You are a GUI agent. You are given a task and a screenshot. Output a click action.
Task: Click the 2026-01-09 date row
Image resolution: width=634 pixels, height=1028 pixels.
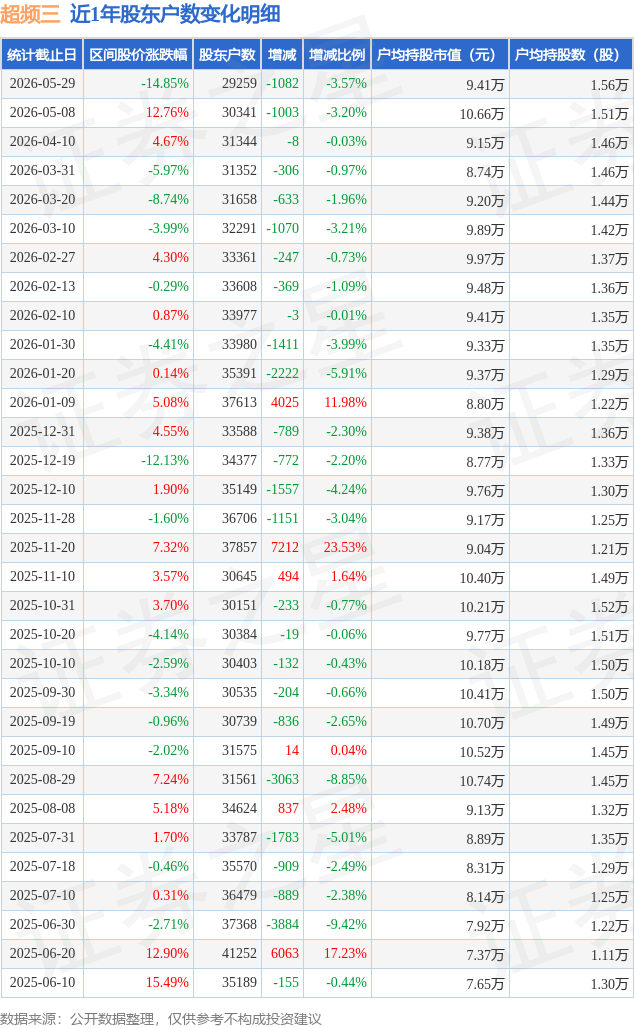click(x=317, y=403)
